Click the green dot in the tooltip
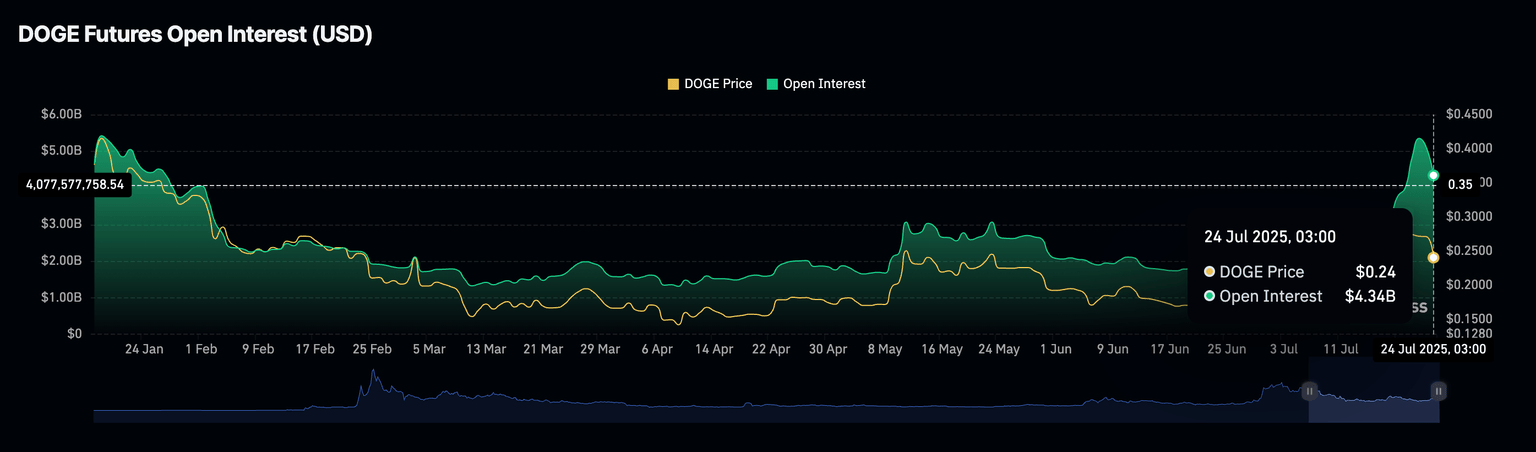 coord(1210,296)
